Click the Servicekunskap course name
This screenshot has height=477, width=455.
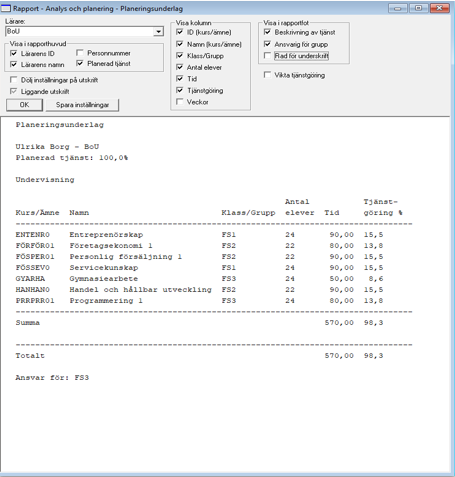[x=104, y=268]
